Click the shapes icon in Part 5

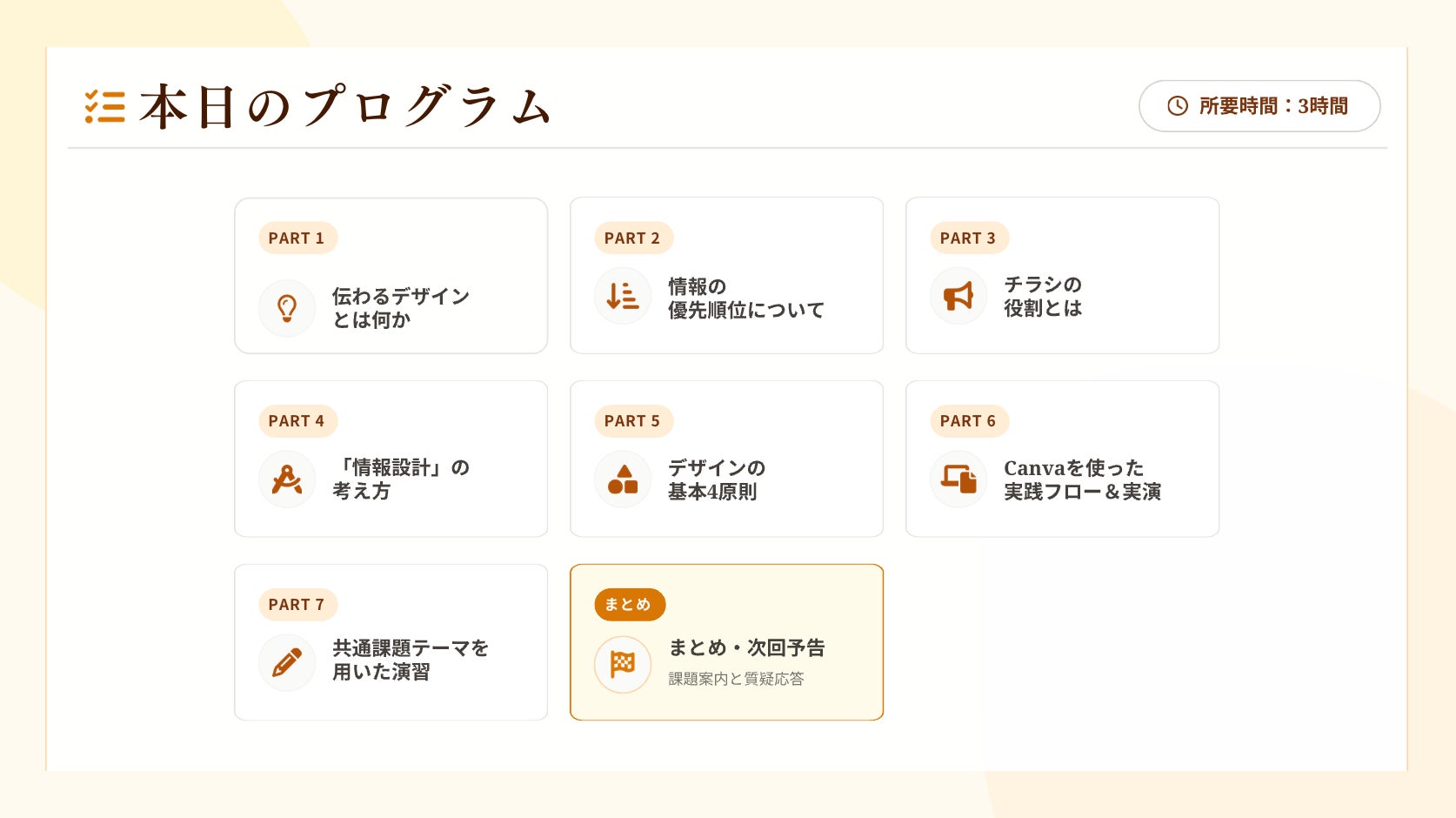[x=623, y=479]
